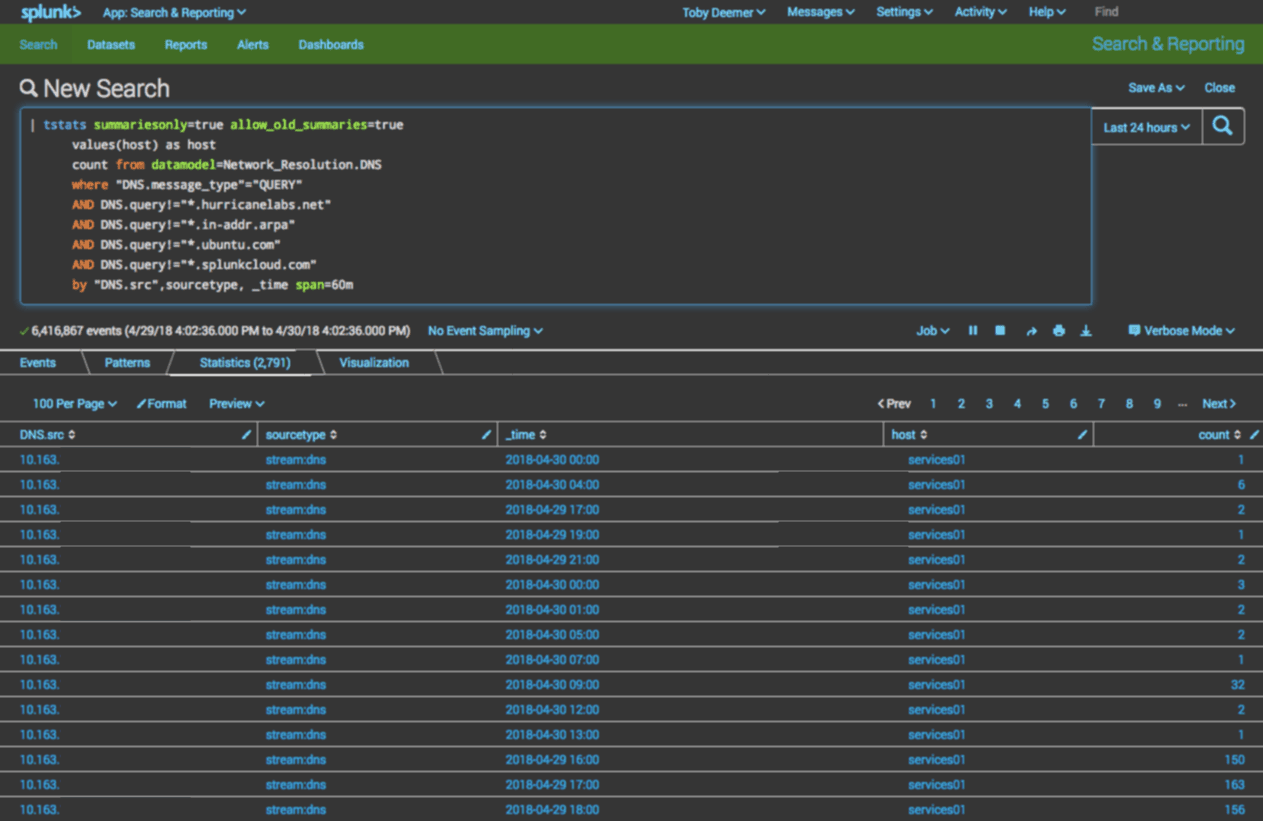Print the search results
This screenshot has width=1263, height=821.
coord(1059,331)
